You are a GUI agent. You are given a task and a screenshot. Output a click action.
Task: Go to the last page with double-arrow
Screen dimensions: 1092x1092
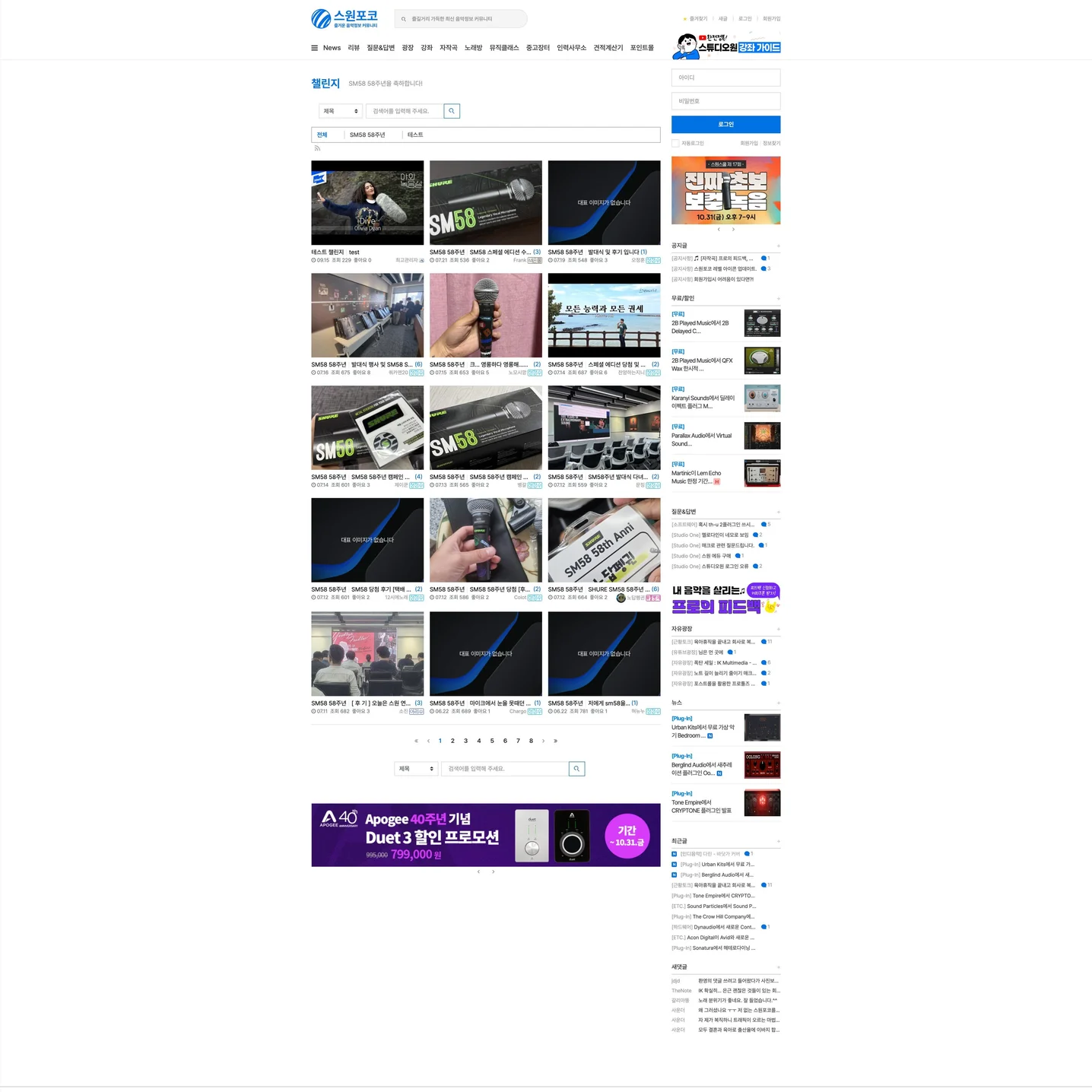tap(556, 741)
